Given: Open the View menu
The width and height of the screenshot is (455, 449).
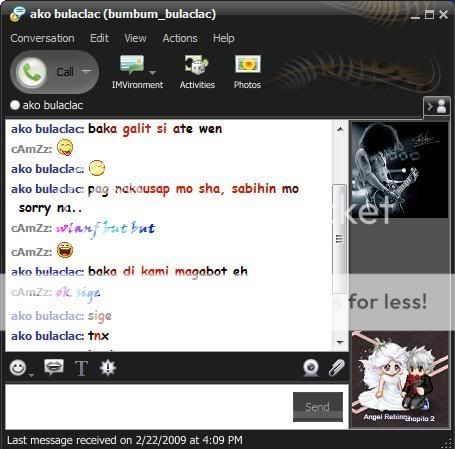Looking at the screenshot, I should [x=135, y=38].
